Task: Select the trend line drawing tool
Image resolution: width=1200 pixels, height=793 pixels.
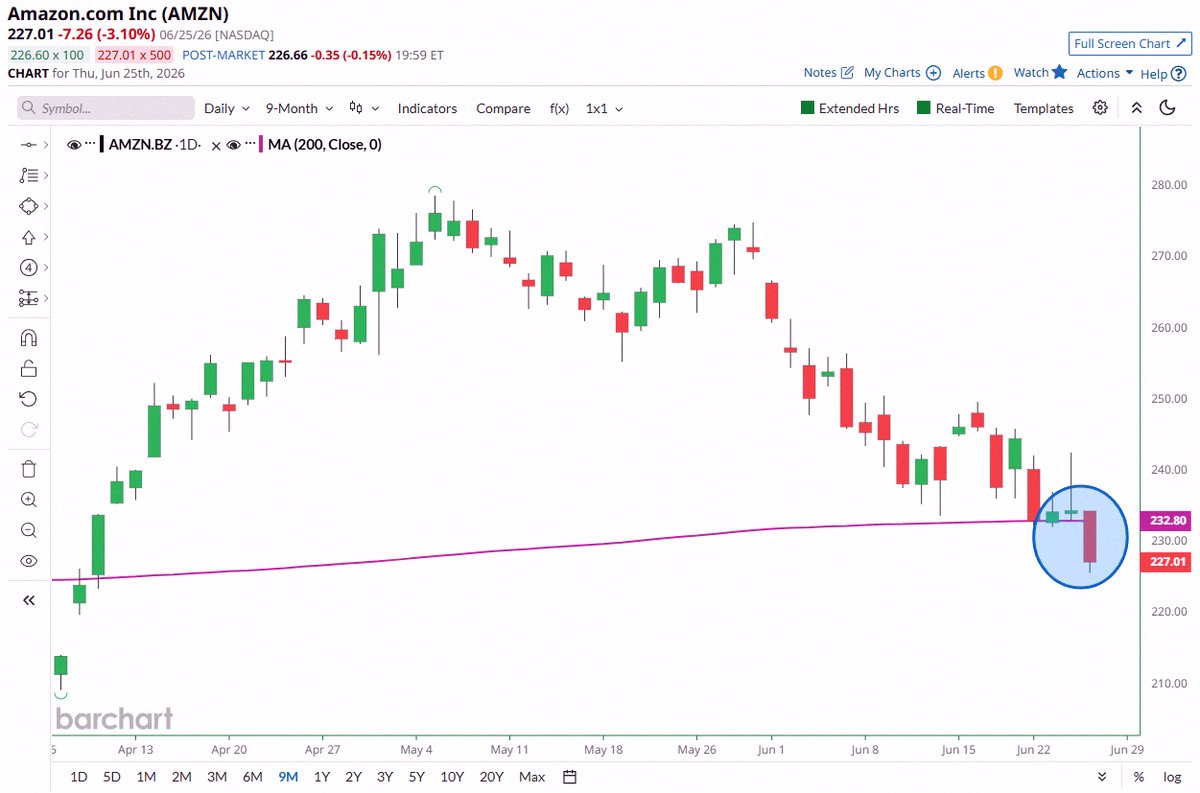Action: click(x=28, y=145)
